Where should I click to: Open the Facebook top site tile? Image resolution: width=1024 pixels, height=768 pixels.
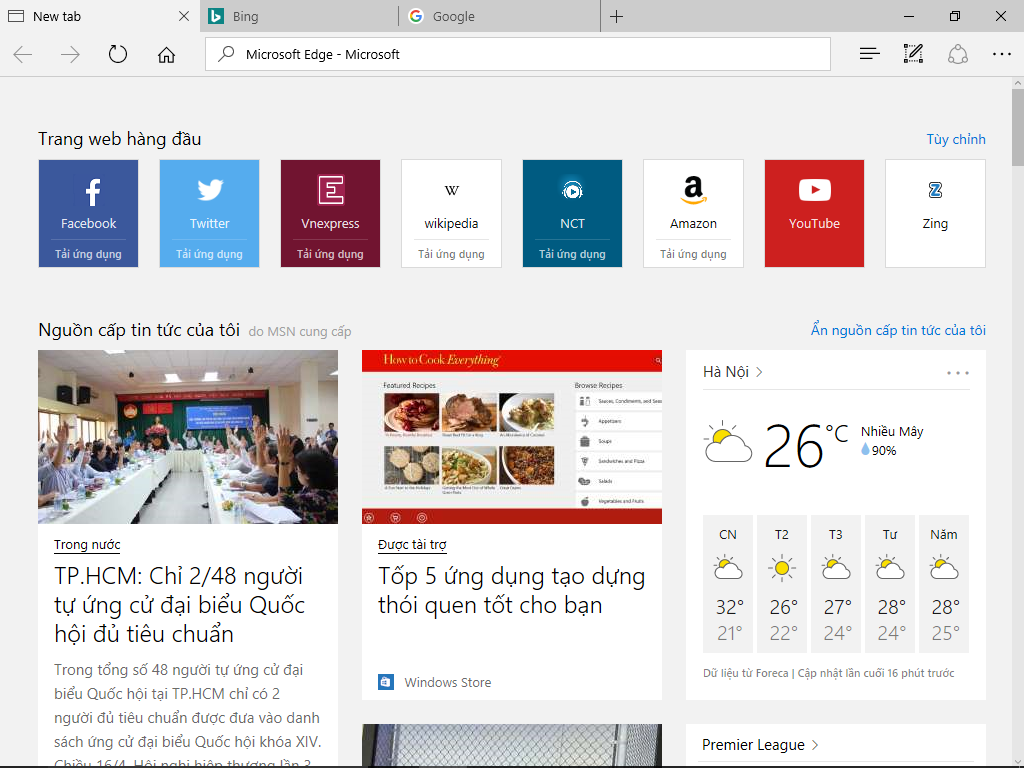(88, 214)
